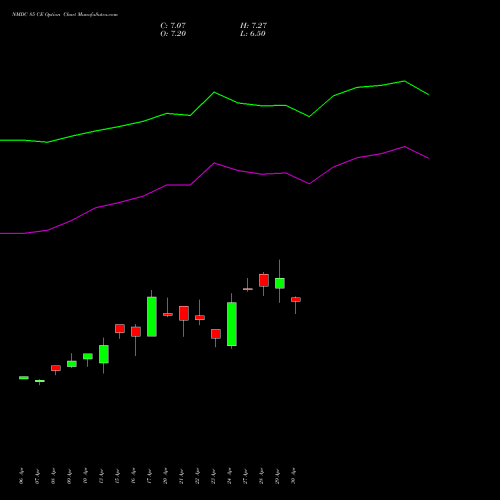Click the green upper band line
The width and height of the screenshot is (500, 500).
(214, 92)
